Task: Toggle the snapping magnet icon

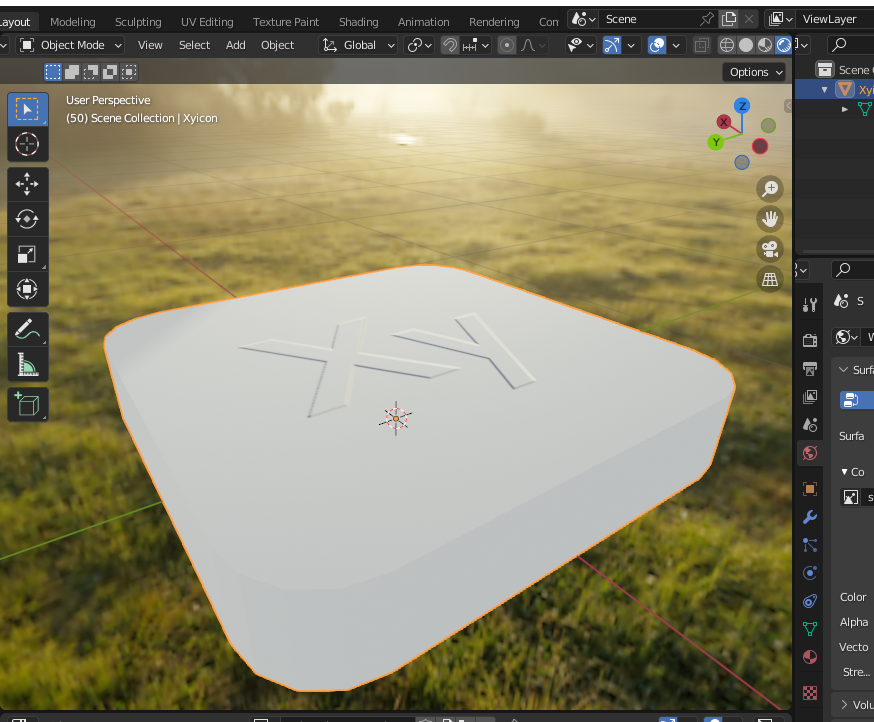Action: click(450, 44)
